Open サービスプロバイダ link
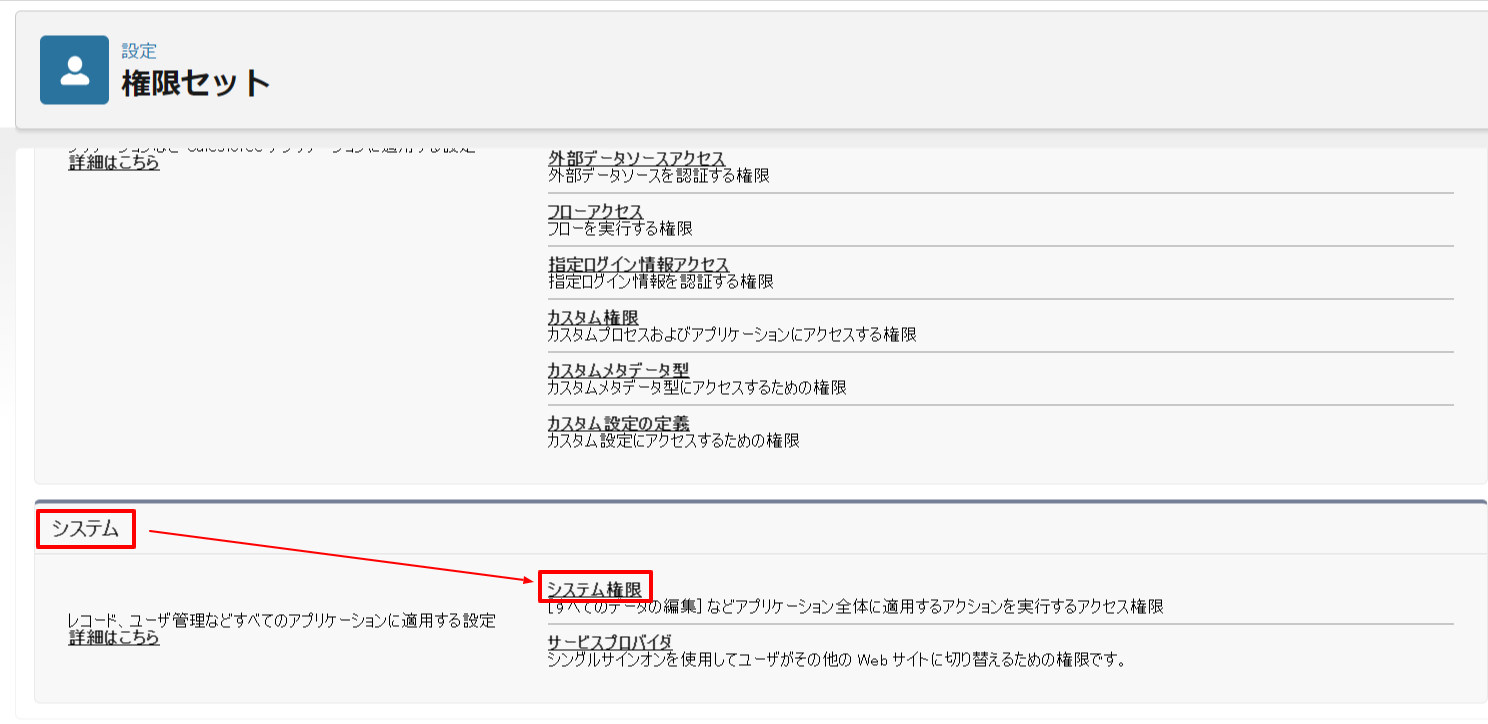 [609, 643]
